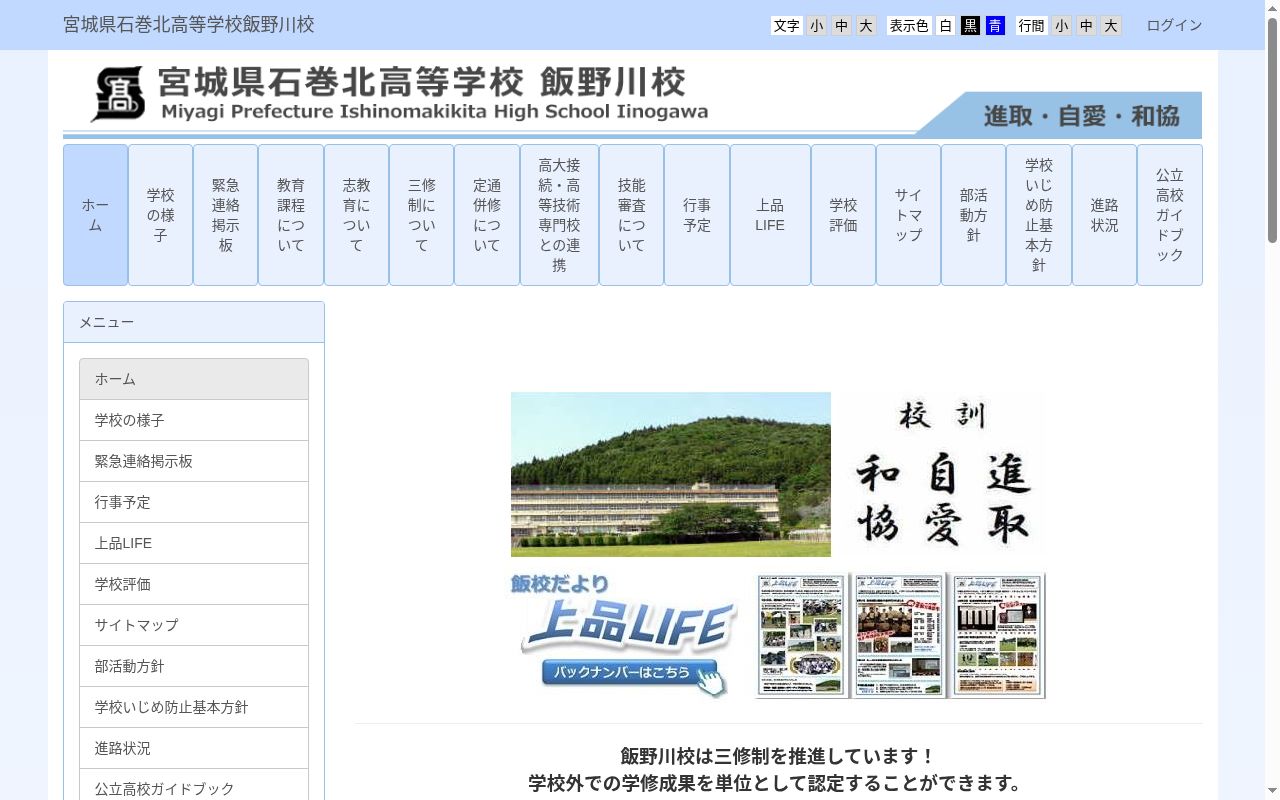Open the 進路状況 tab in top navigation
This screenshot has height=800, width=1280.
coord(1104,215)
